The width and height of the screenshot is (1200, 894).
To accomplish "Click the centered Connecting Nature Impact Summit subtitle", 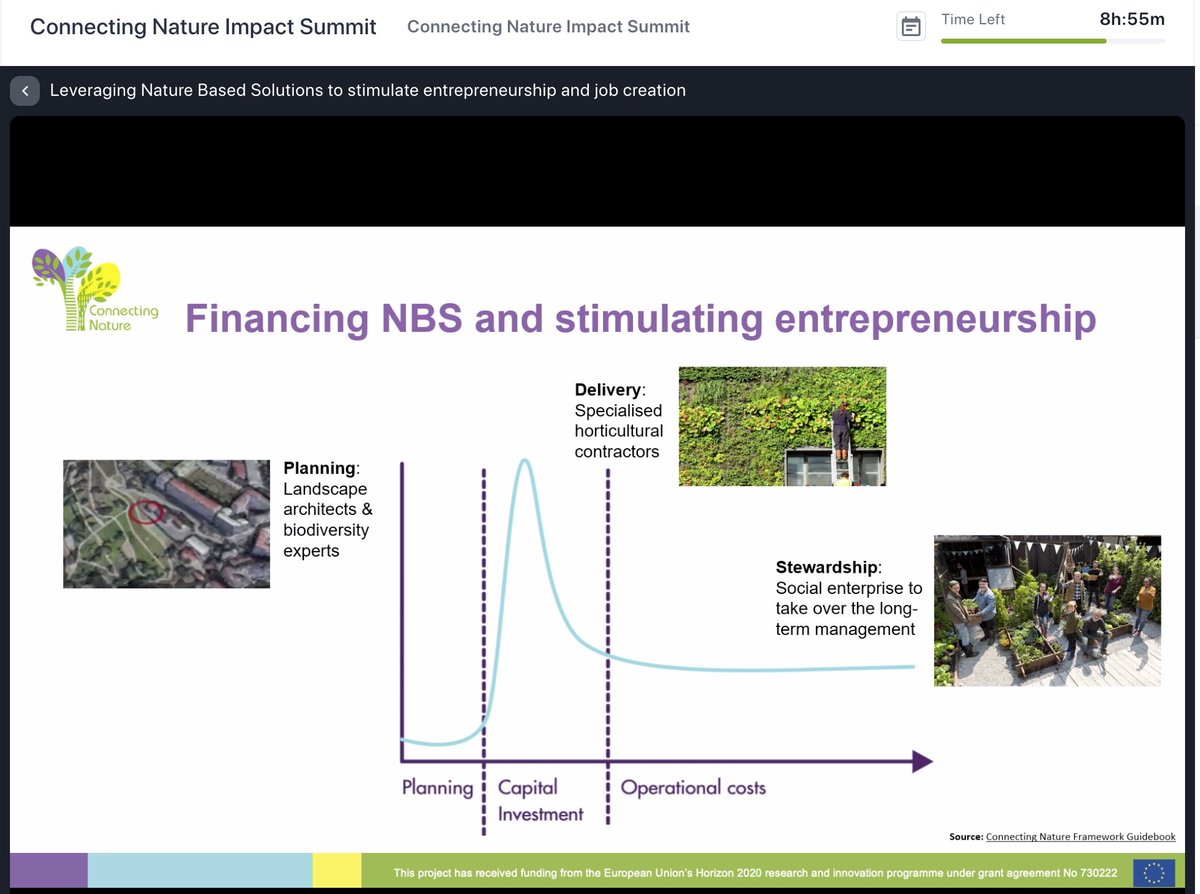I will tap(548, 27).
